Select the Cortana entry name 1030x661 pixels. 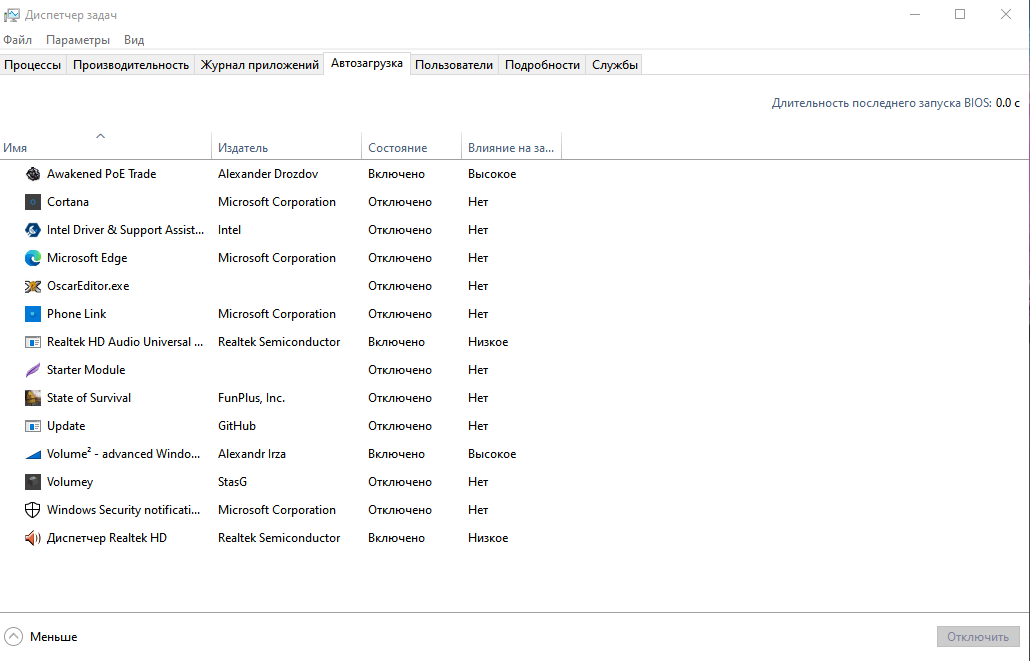(68, 202)
